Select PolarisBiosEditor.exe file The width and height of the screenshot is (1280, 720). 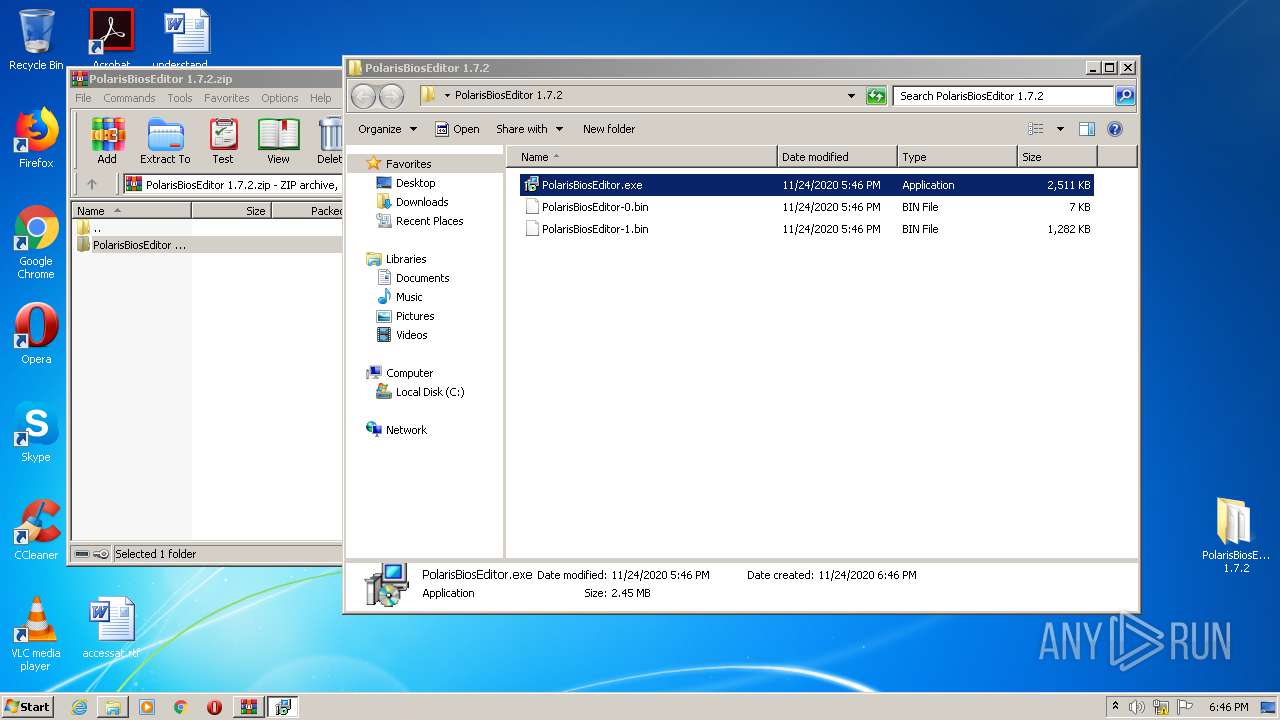tap(806, 185)
